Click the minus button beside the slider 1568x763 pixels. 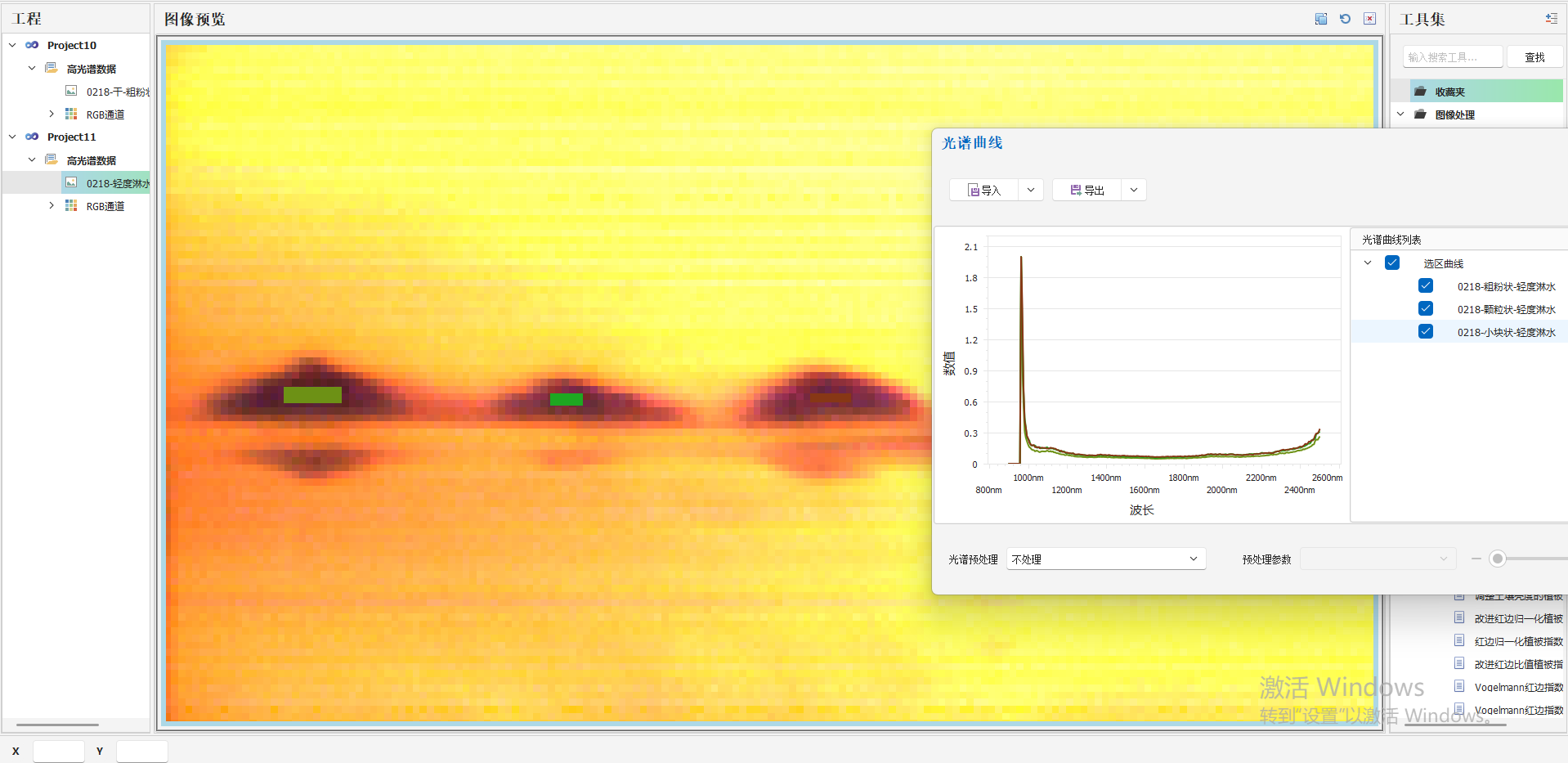[x=1476, y=559]
